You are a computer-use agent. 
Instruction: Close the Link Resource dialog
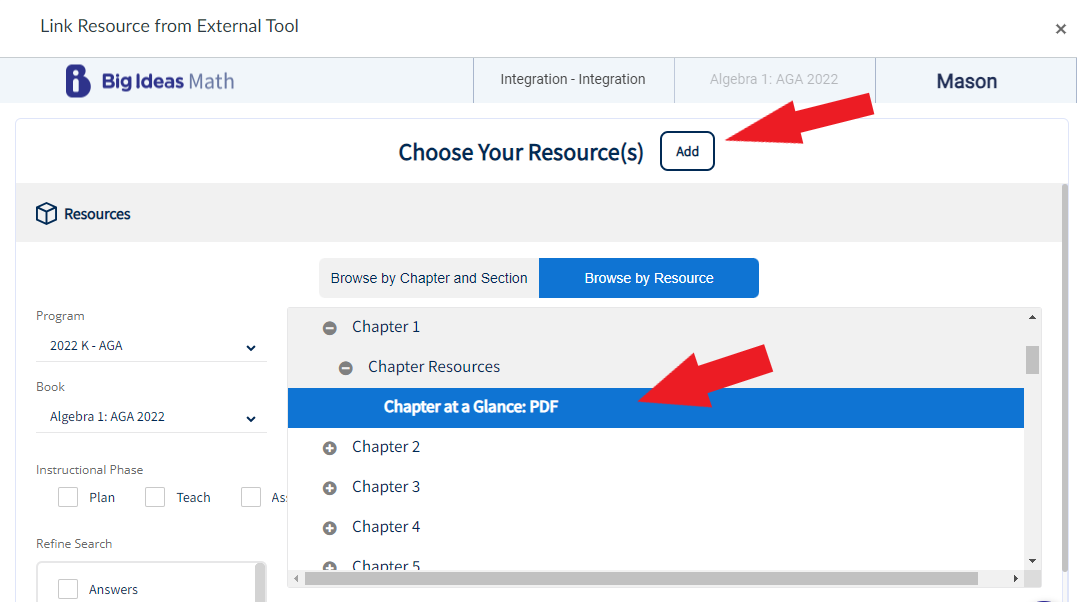point(1060,29)
